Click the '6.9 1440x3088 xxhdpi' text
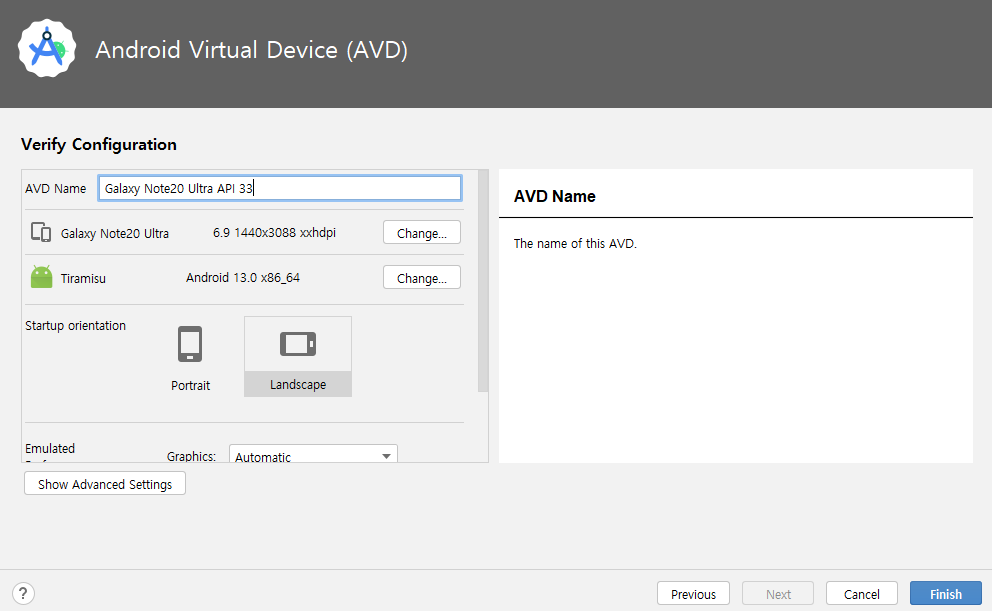This screenshot has height=611, width=992. 275,233
